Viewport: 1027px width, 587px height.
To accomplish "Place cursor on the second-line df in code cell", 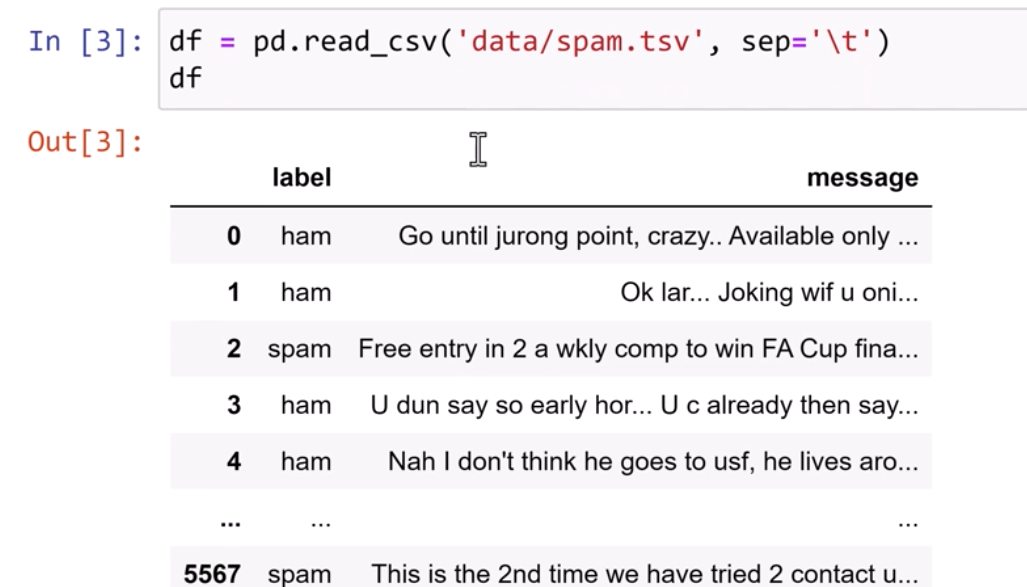I will coord(185,79).
